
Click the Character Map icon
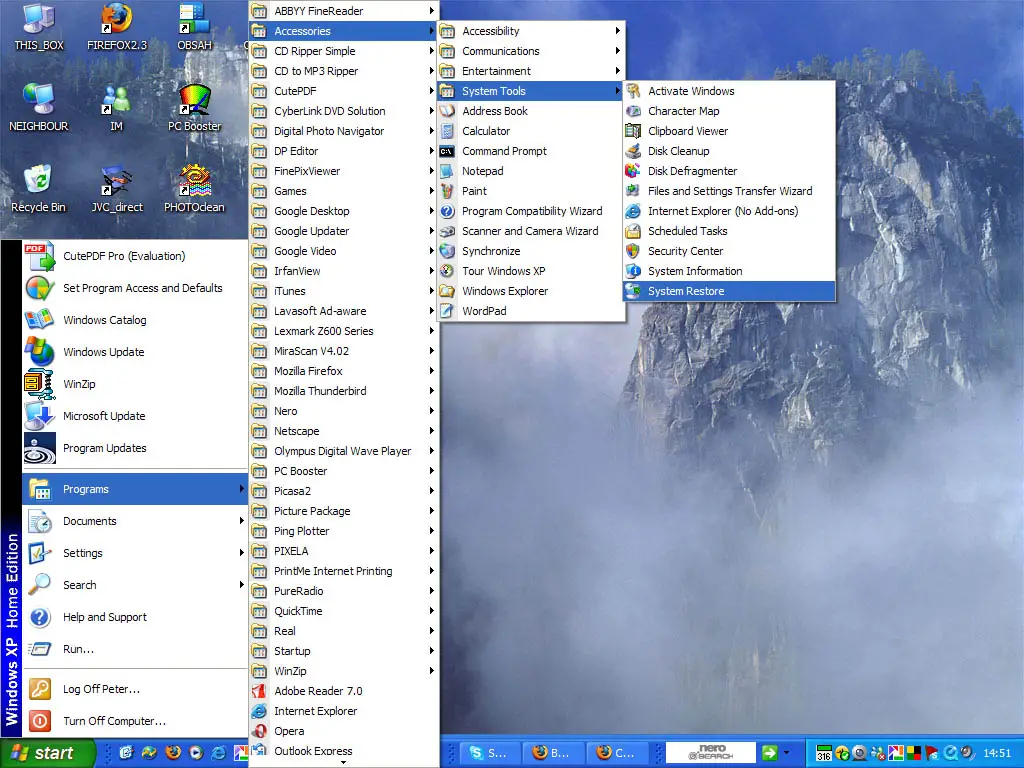[x=633, y=111]
